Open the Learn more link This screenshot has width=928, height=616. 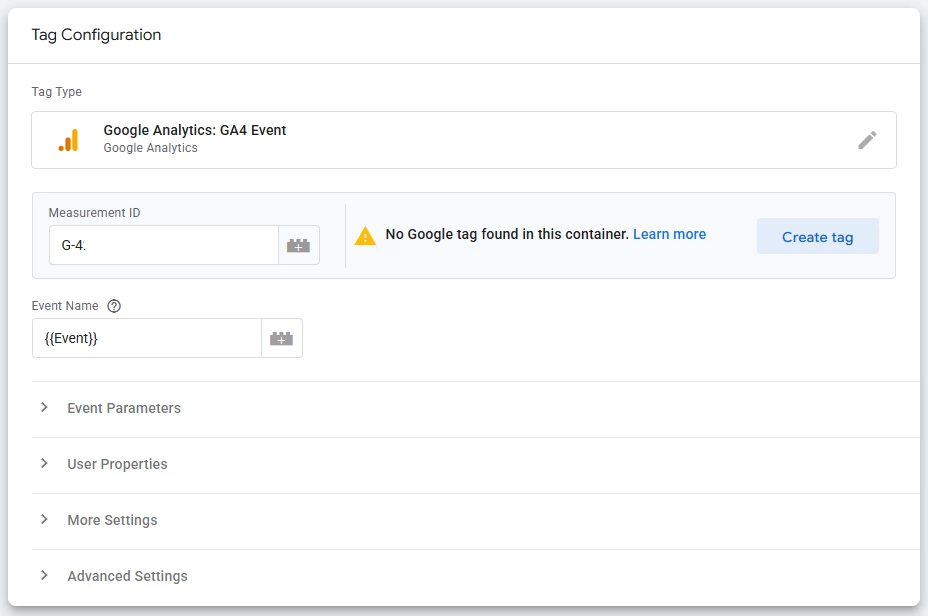click(669, 234)
